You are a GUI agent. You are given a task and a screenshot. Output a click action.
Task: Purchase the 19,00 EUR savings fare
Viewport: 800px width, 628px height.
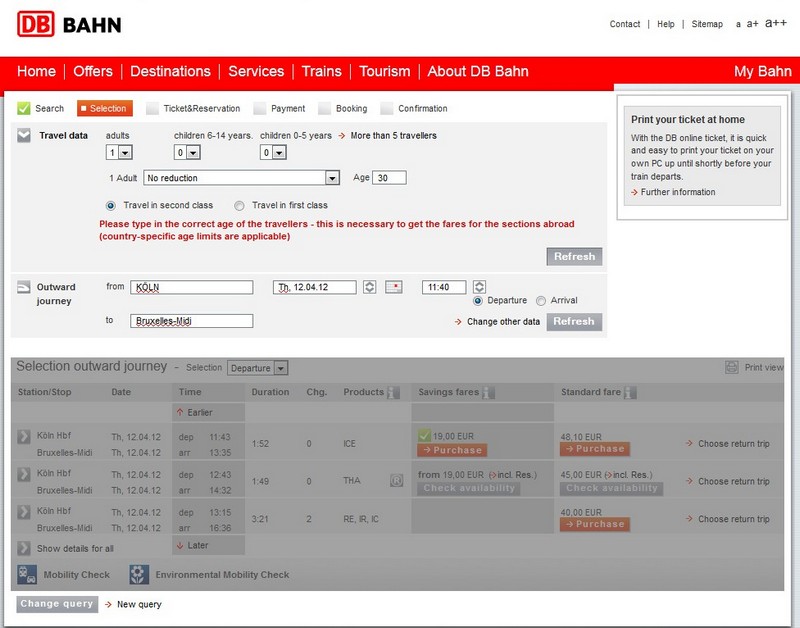coord(452,450)
